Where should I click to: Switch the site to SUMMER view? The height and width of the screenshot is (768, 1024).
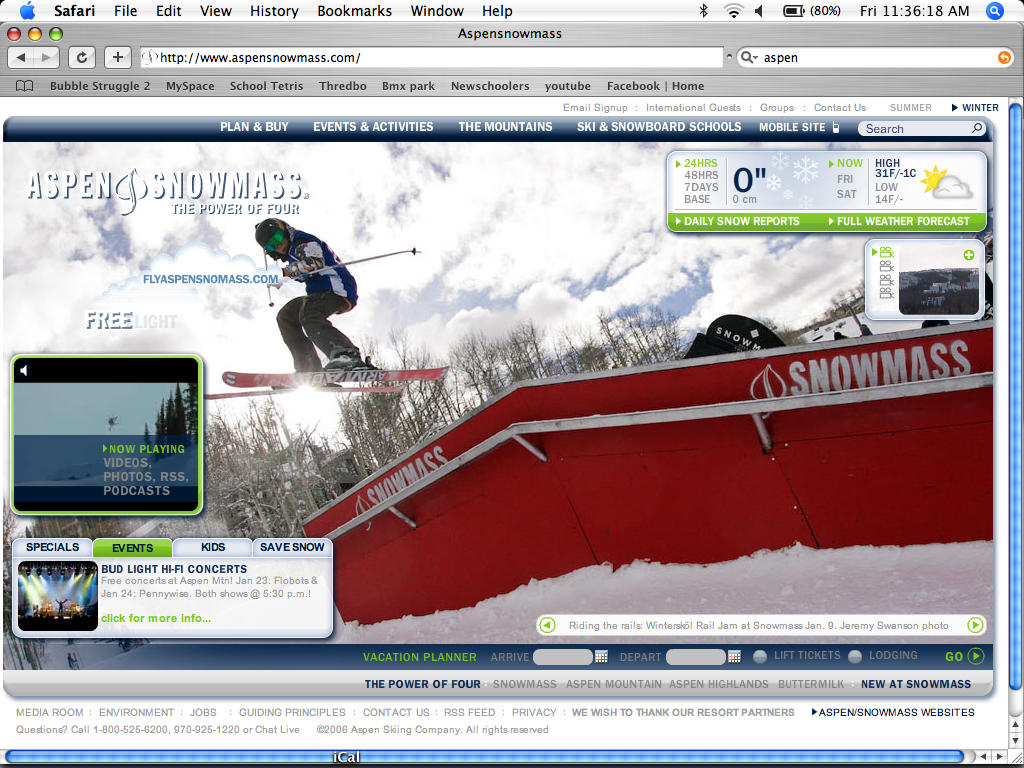tap(910, 107)
